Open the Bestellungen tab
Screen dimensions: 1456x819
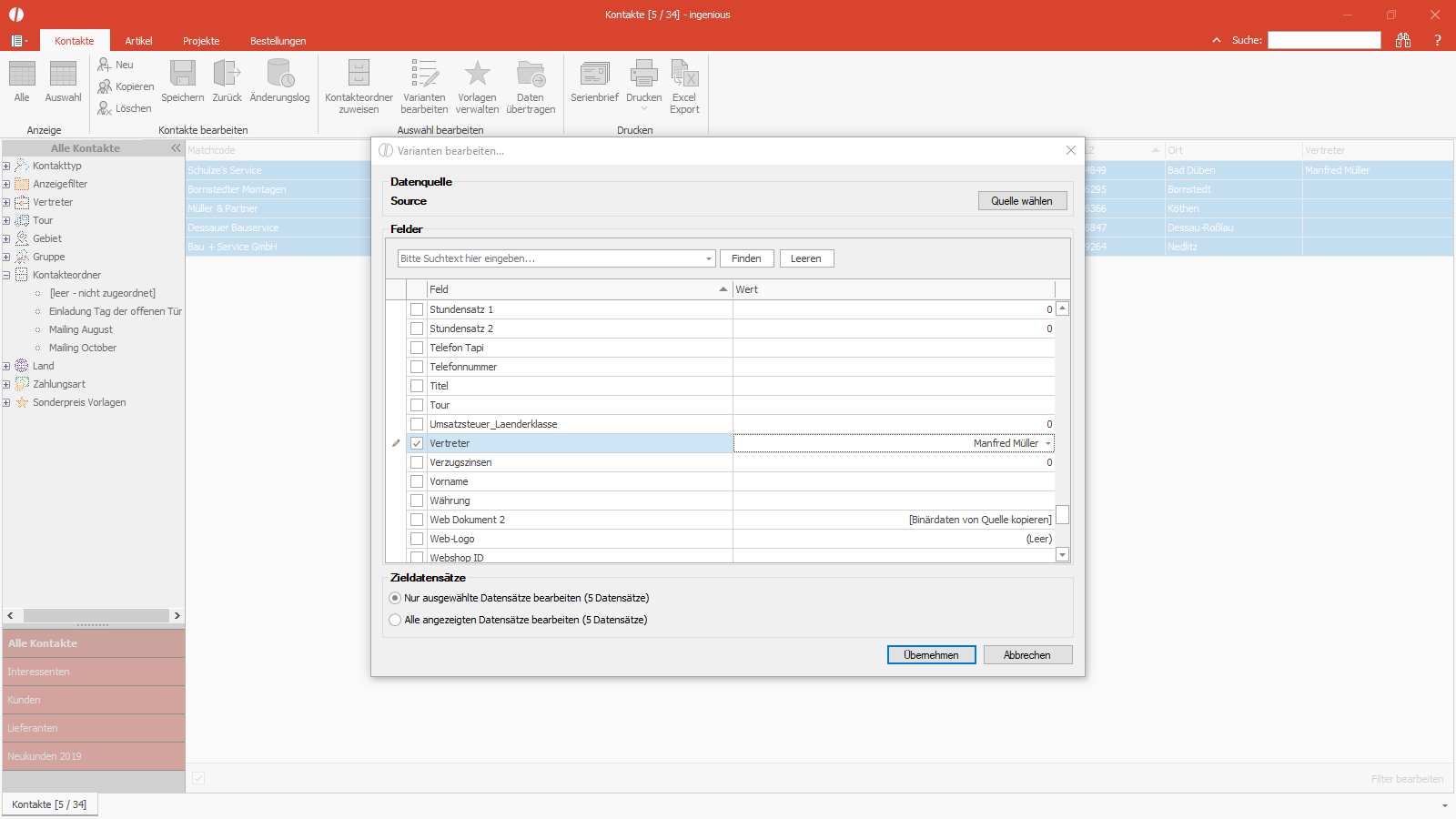[x=278, y=41]
